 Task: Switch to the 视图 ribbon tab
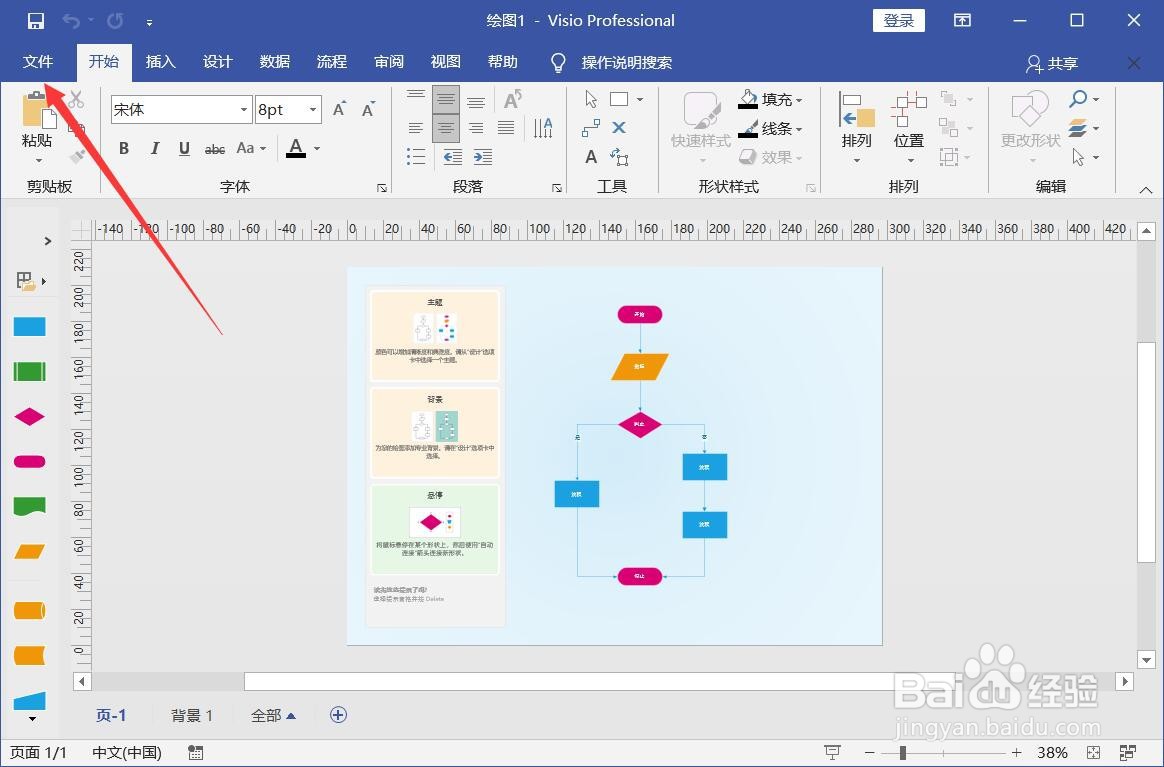(x=445, y=62)
